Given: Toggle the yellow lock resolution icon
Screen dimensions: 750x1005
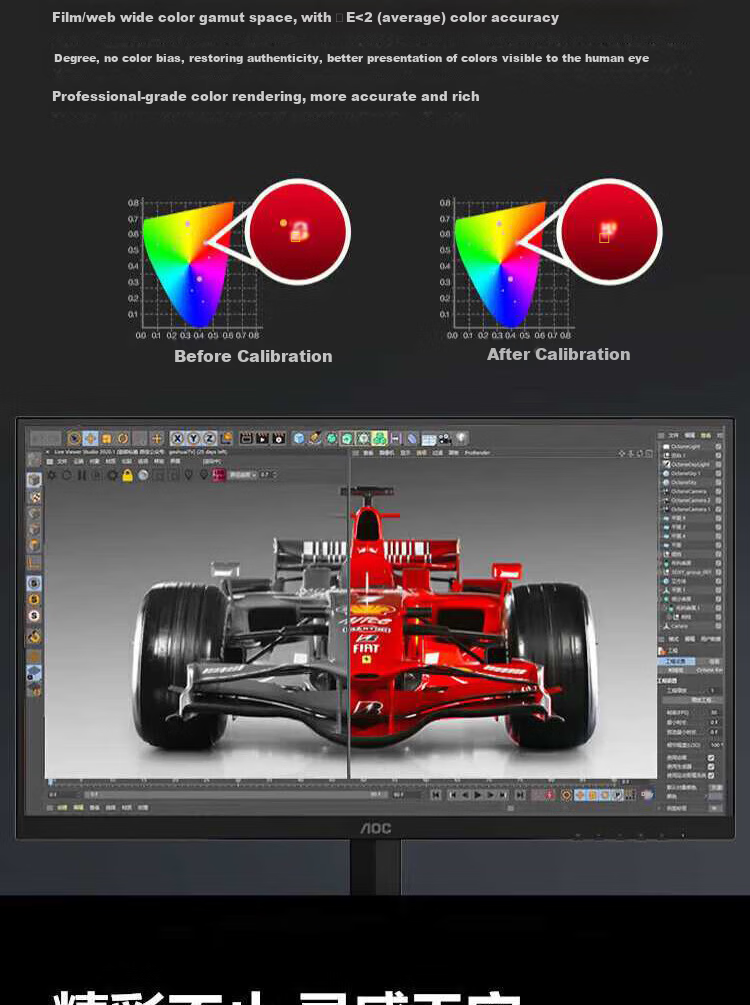Looking at the screenshot, I should 127,475.
